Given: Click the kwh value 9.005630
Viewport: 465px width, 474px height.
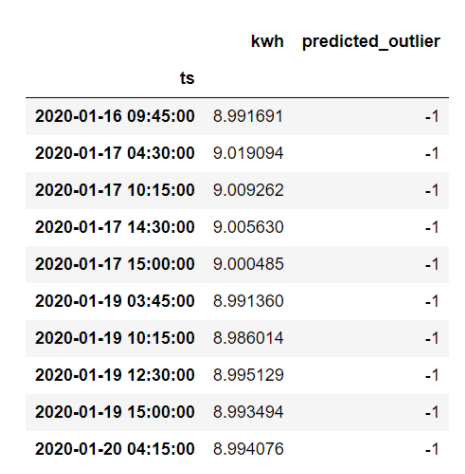Looking at the screenshot, I should (248, 227).
